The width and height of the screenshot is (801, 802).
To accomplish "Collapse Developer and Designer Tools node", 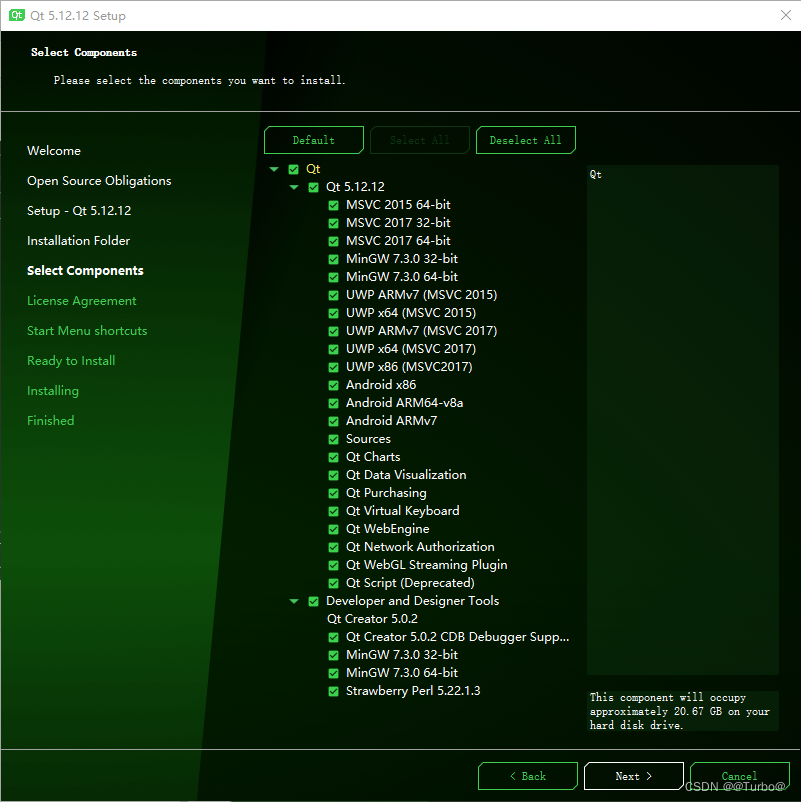I will [x=294, y=602].
